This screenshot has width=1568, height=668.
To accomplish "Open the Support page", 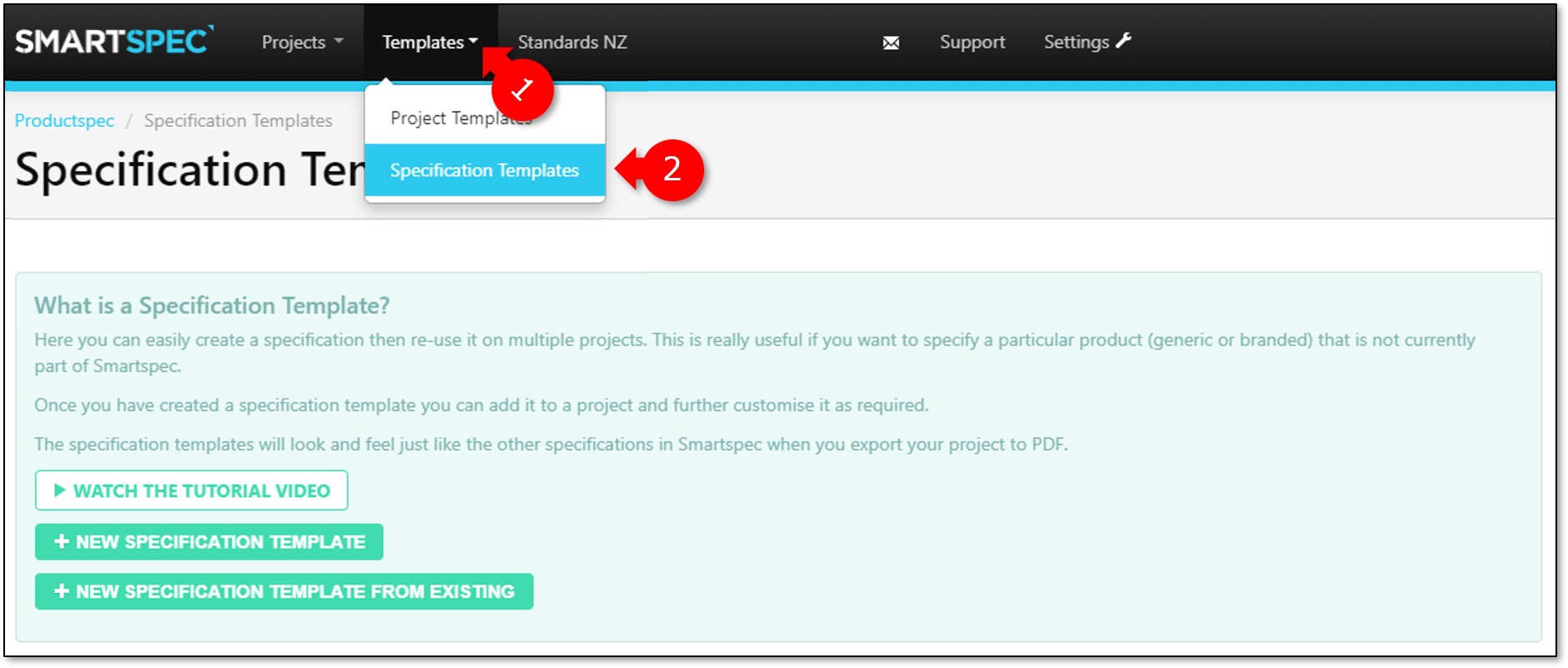I will (x=972, y=43).
